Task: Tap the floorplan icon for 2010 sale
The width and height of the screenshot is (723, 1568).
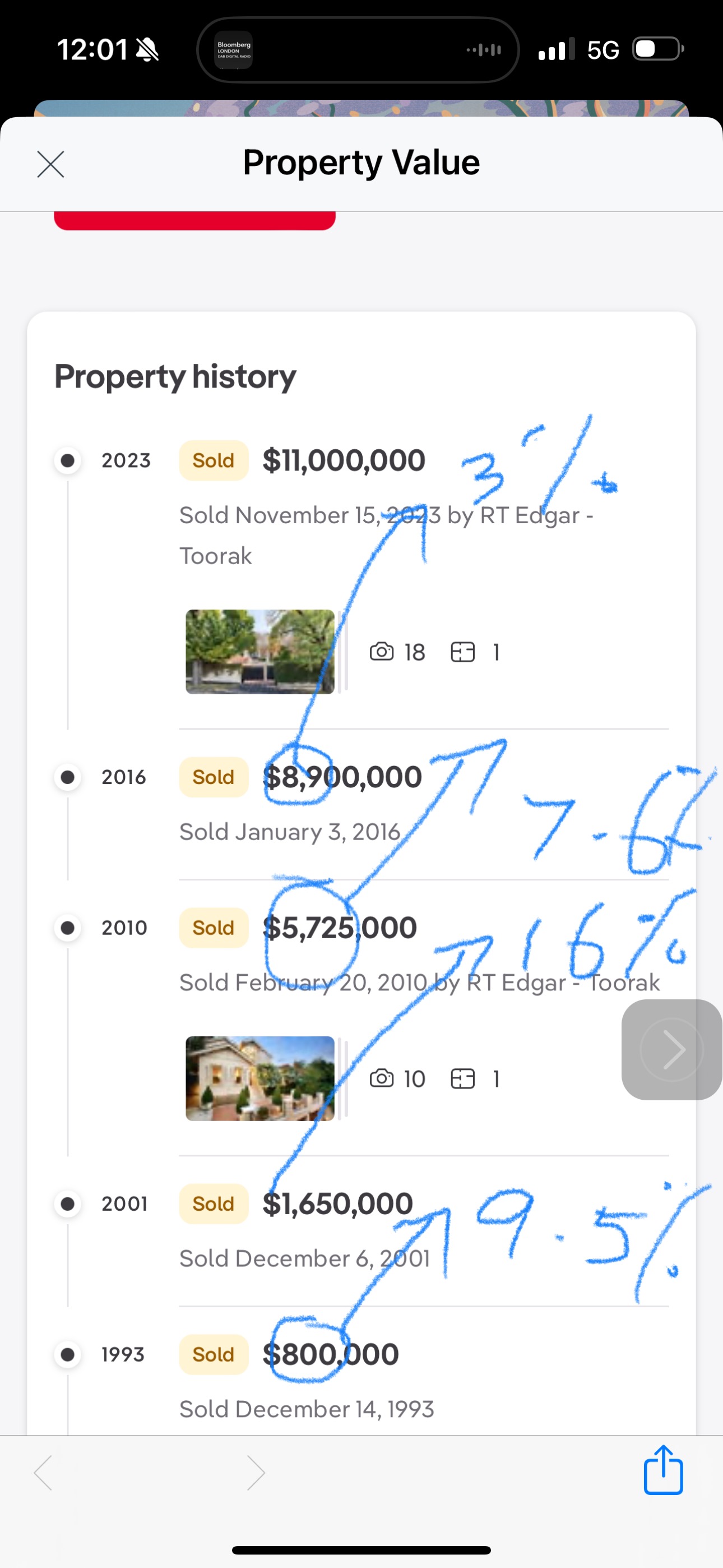Action: pyautogui.click(x=462, y=1078)
